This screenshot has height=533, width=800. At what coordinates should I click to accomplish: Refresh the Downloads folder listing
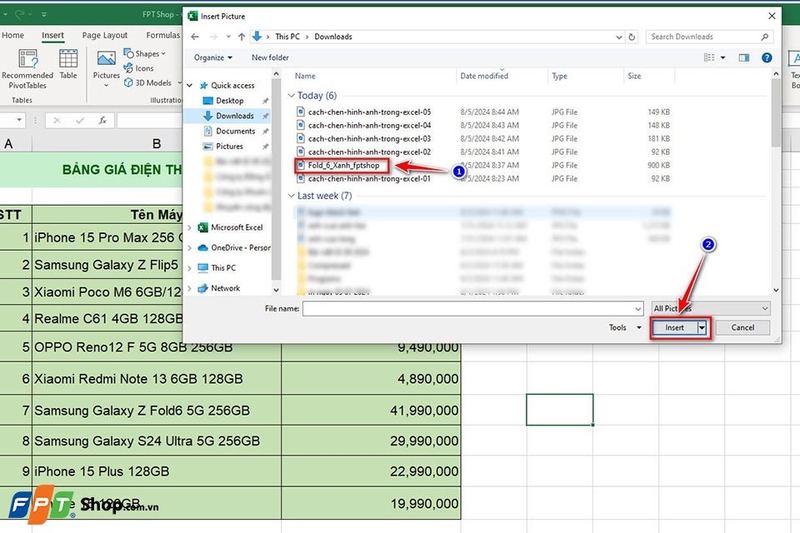pos(632,37)
